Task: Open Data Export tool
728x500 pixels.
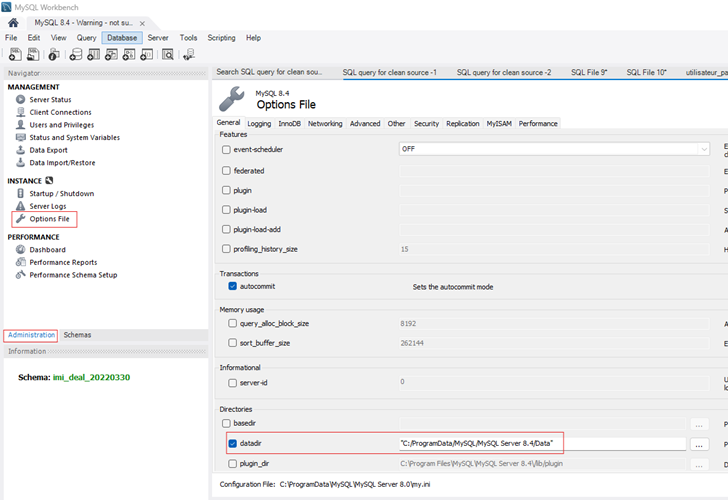Action: [50, 150]
